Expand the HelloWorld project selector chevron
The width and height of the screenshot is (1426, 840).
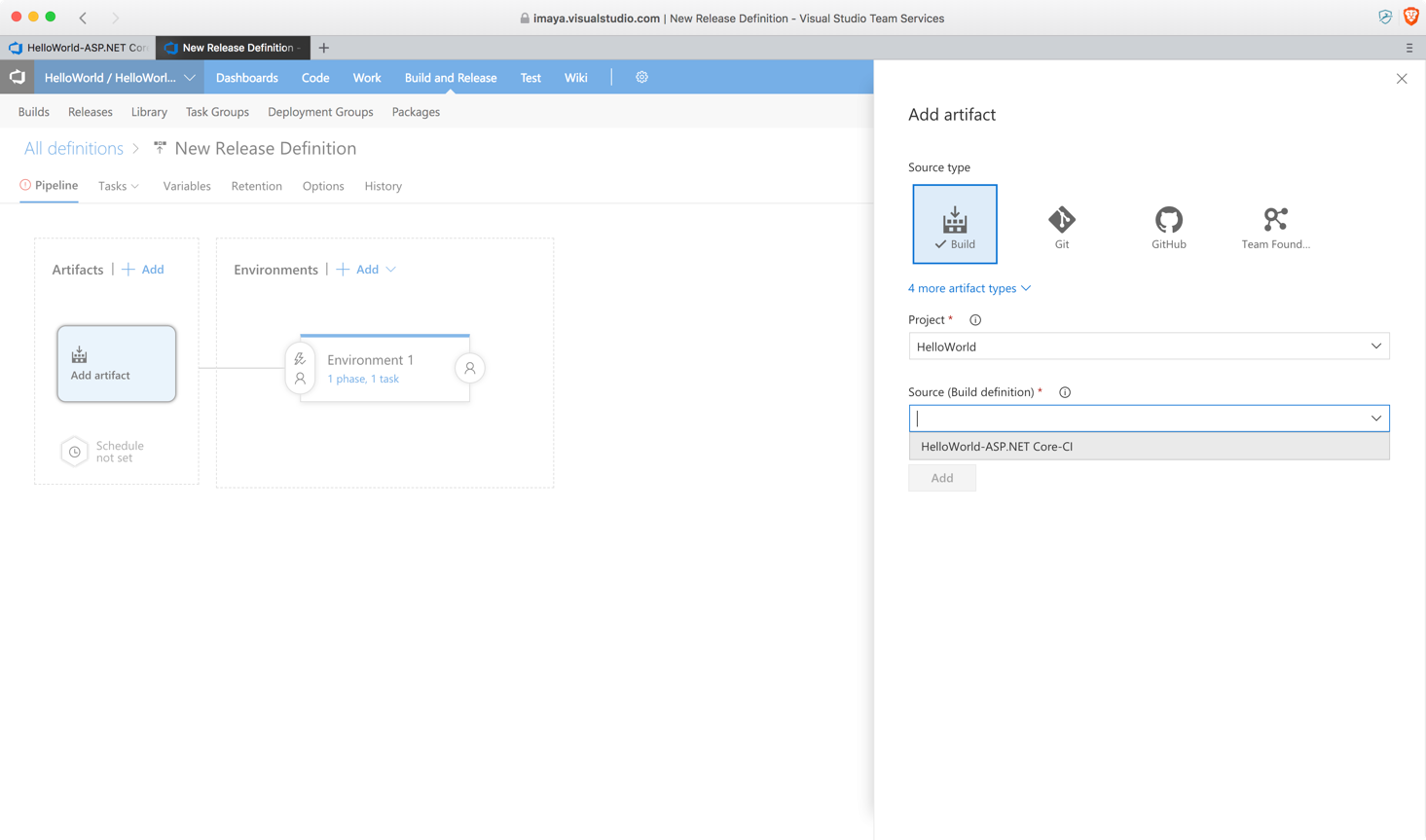(190, 78)
